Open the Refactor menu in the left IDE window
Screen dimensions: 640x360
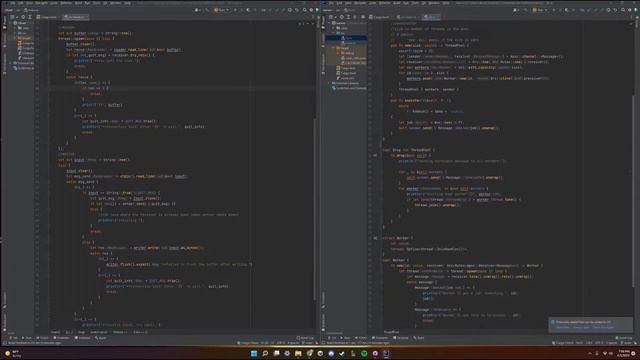click(66, 3)
